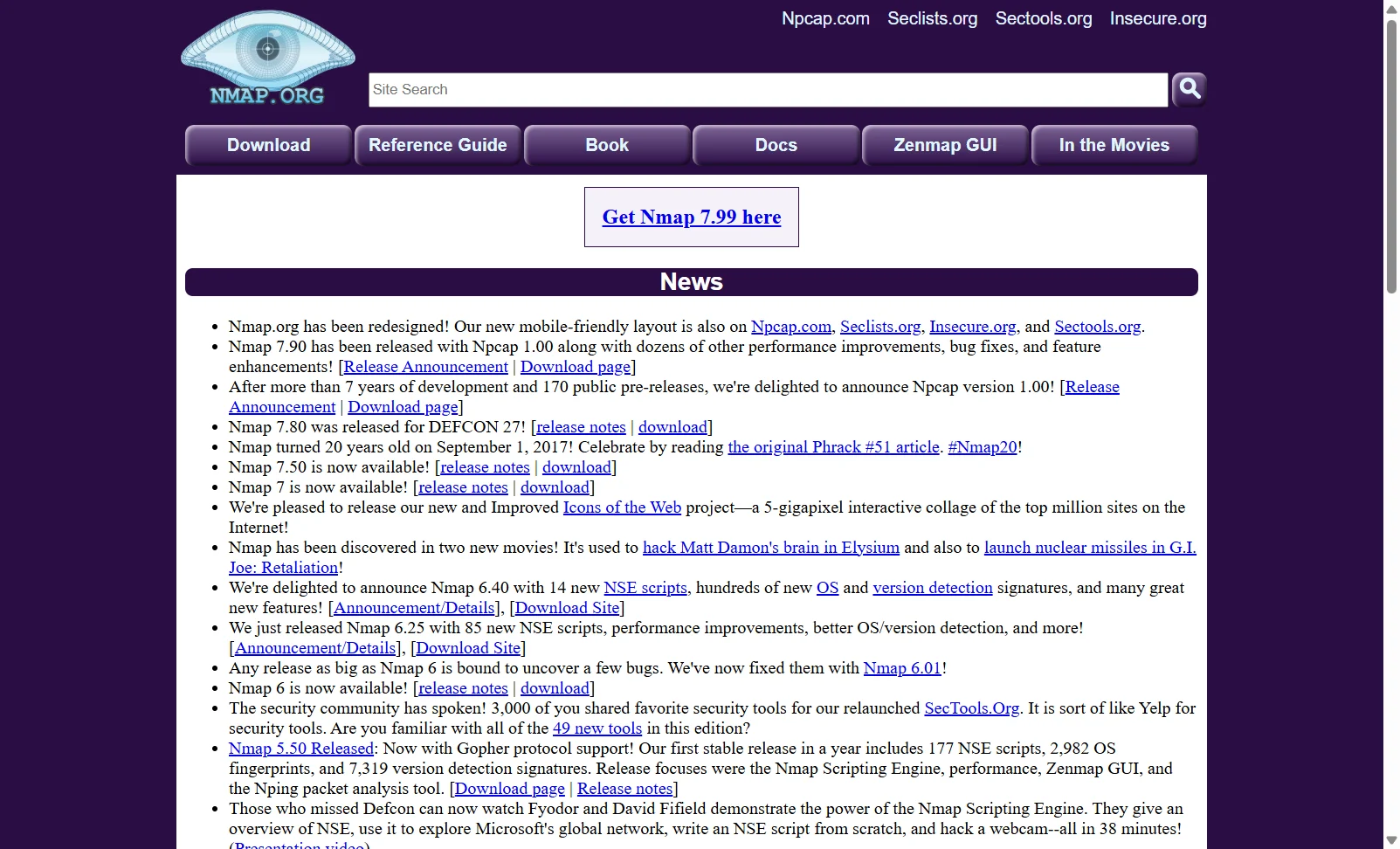The width and height of the screenshot is (1400, 849).
Task: Click the #Nmap20 hashtag link
Action: 983,447
